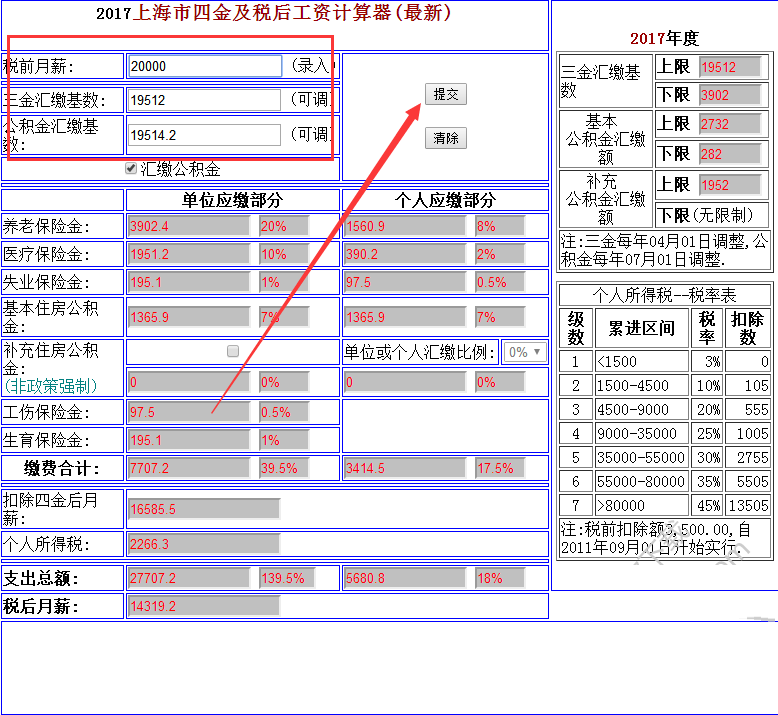This screenshot has width=778, height=715.
Task: Select the 支出总额 personal rate 18%
Action: tap(500, 578)
